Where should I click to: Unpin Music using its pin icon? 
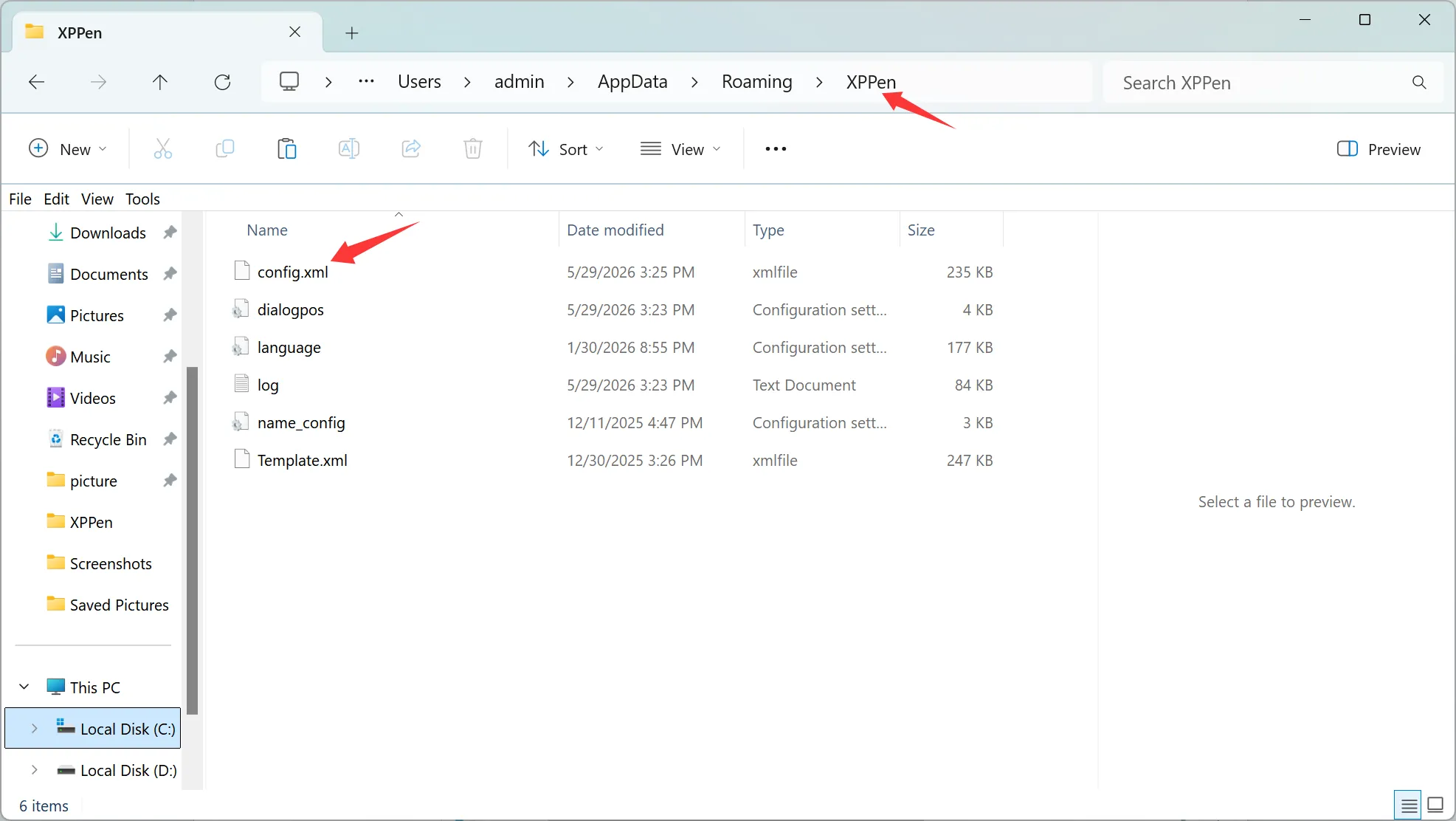pyautogui.click(x=170, y=357)
